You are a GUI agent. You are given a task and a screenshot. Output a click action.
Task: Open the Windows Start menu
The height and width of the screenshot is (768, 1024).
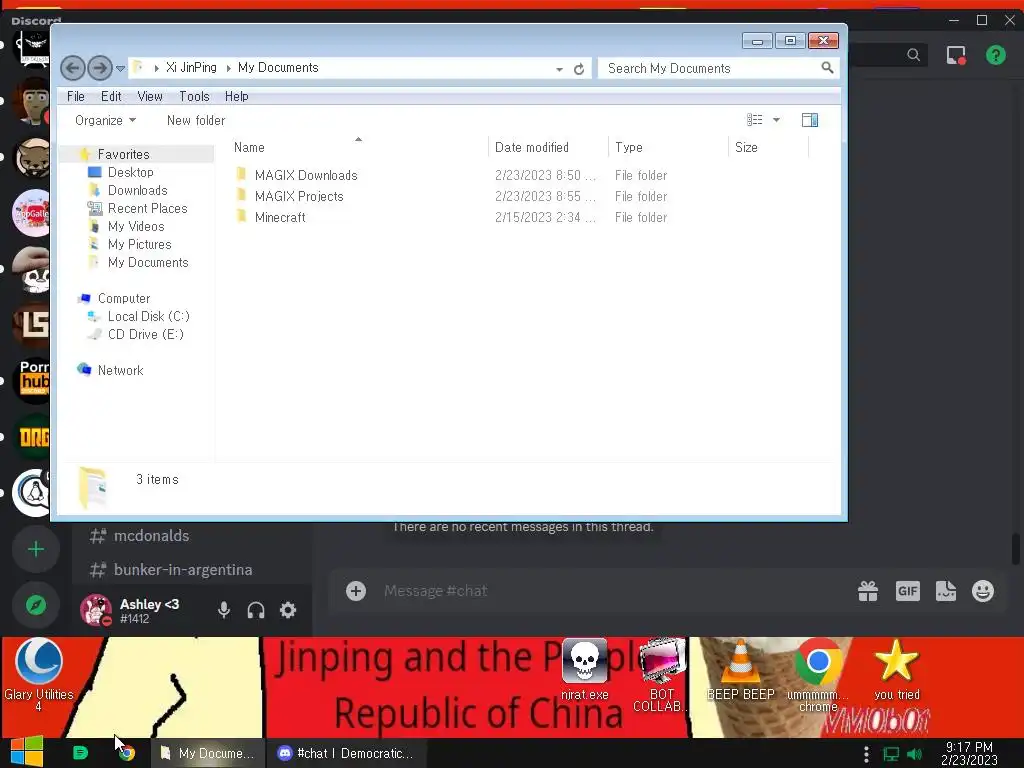pyautogui.click(x=27, y=752)
